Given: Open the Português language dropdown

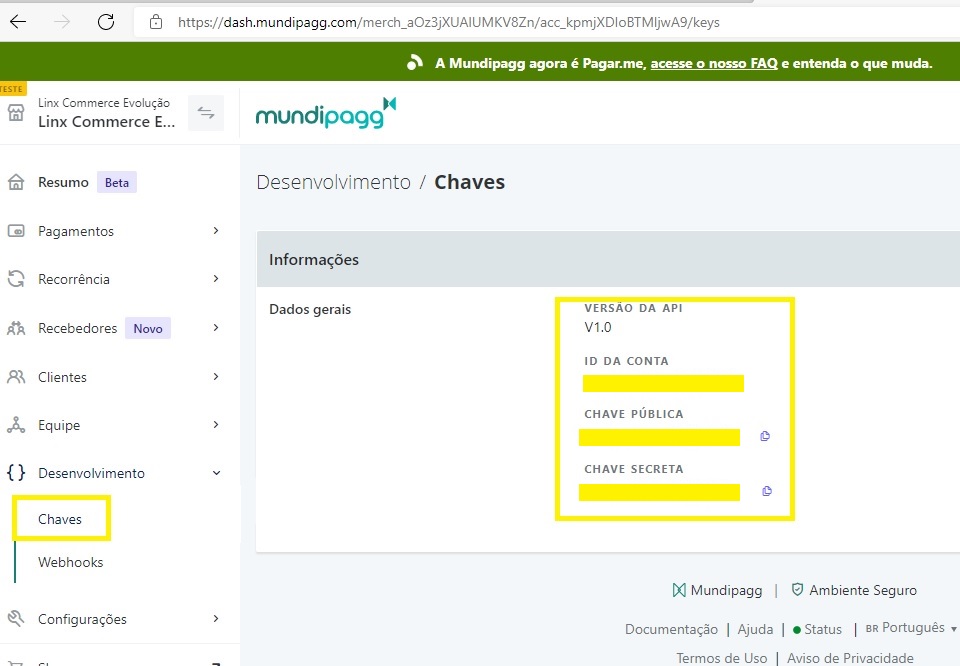Looking at the screenshot, I should [x=911, y=628].
